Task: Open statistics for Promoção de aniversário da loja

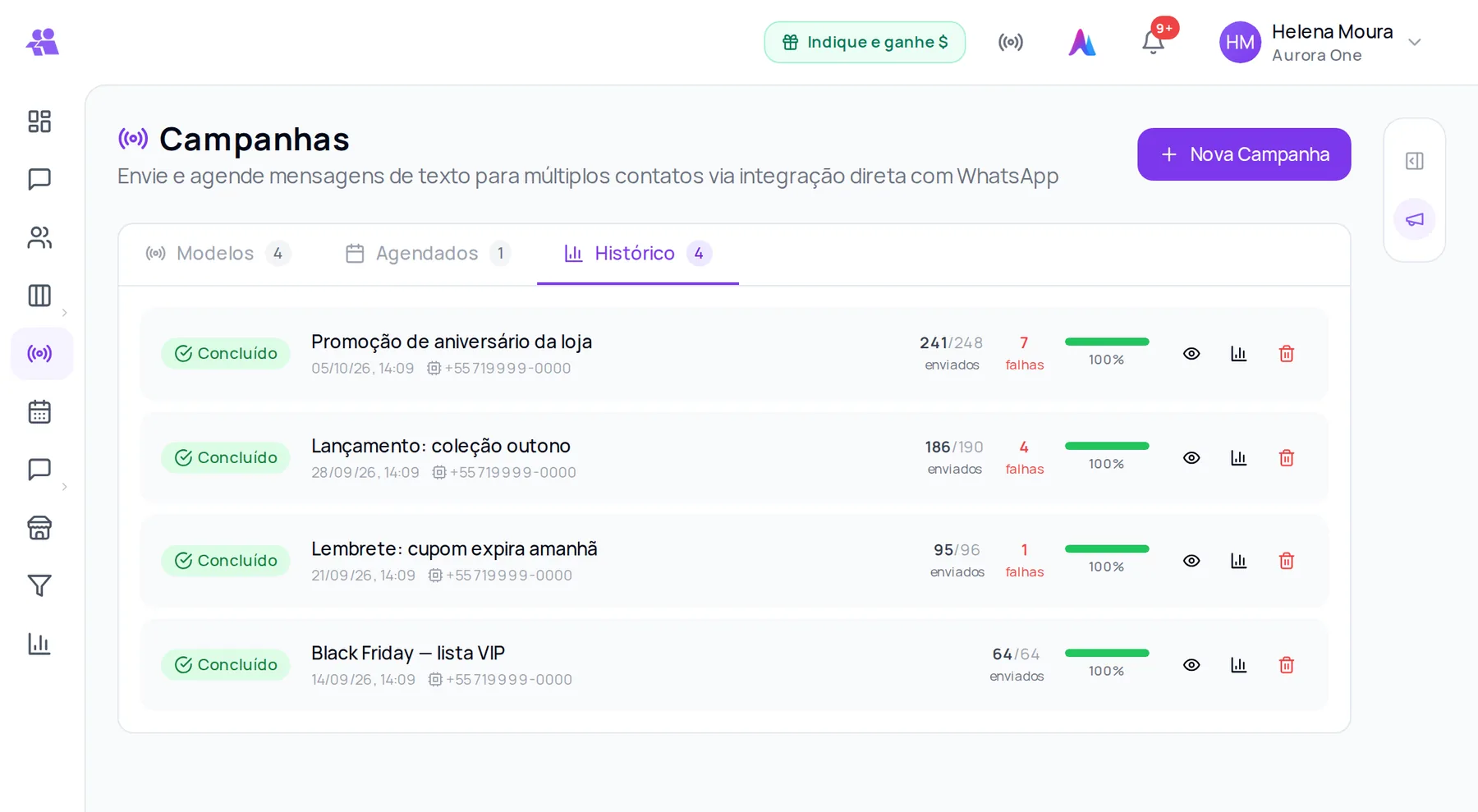Action: coord(1239,354)
